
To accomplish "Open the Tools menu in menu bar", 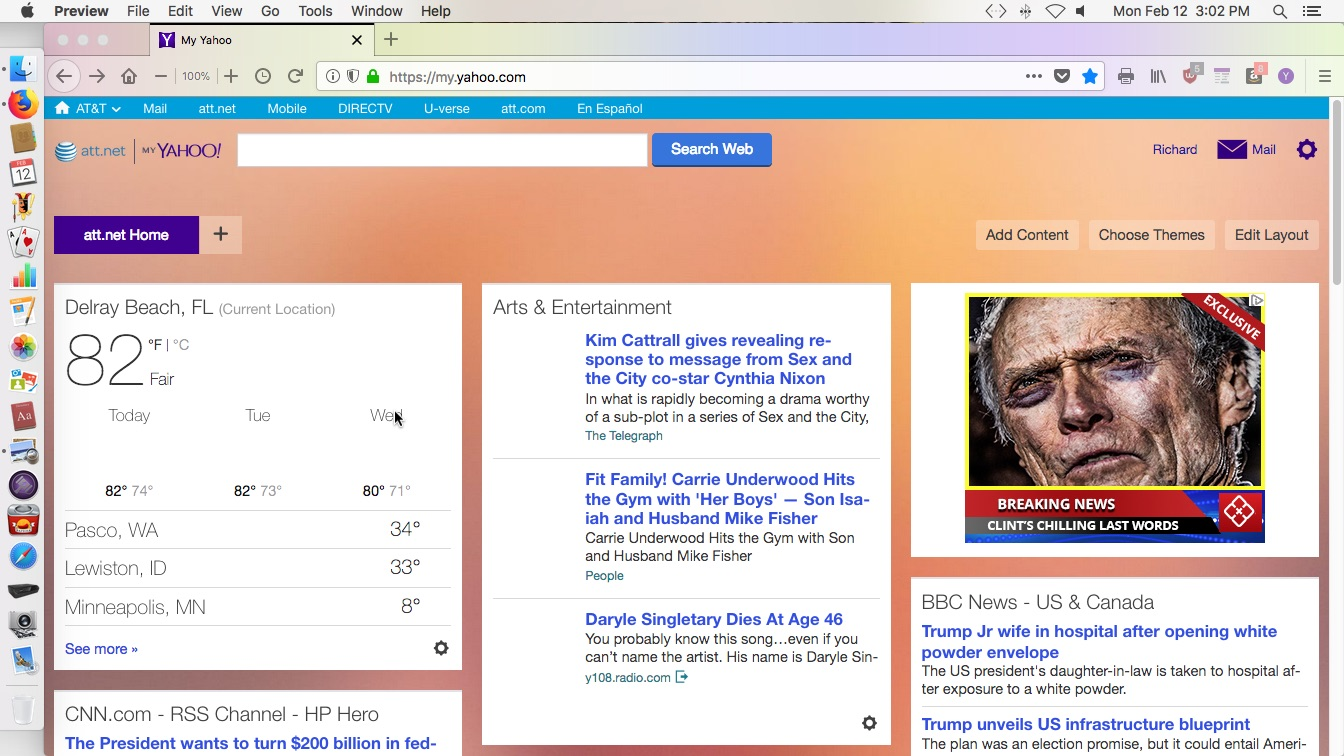I will tap(315, 11).
